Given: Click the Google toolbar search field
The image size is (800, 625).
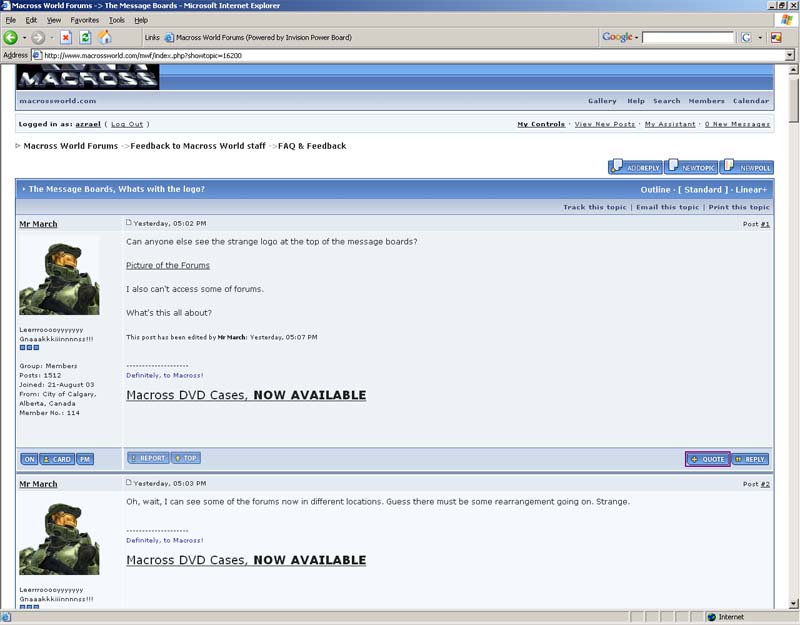Looking at the screenshot, I should click(x=687, y=37).
